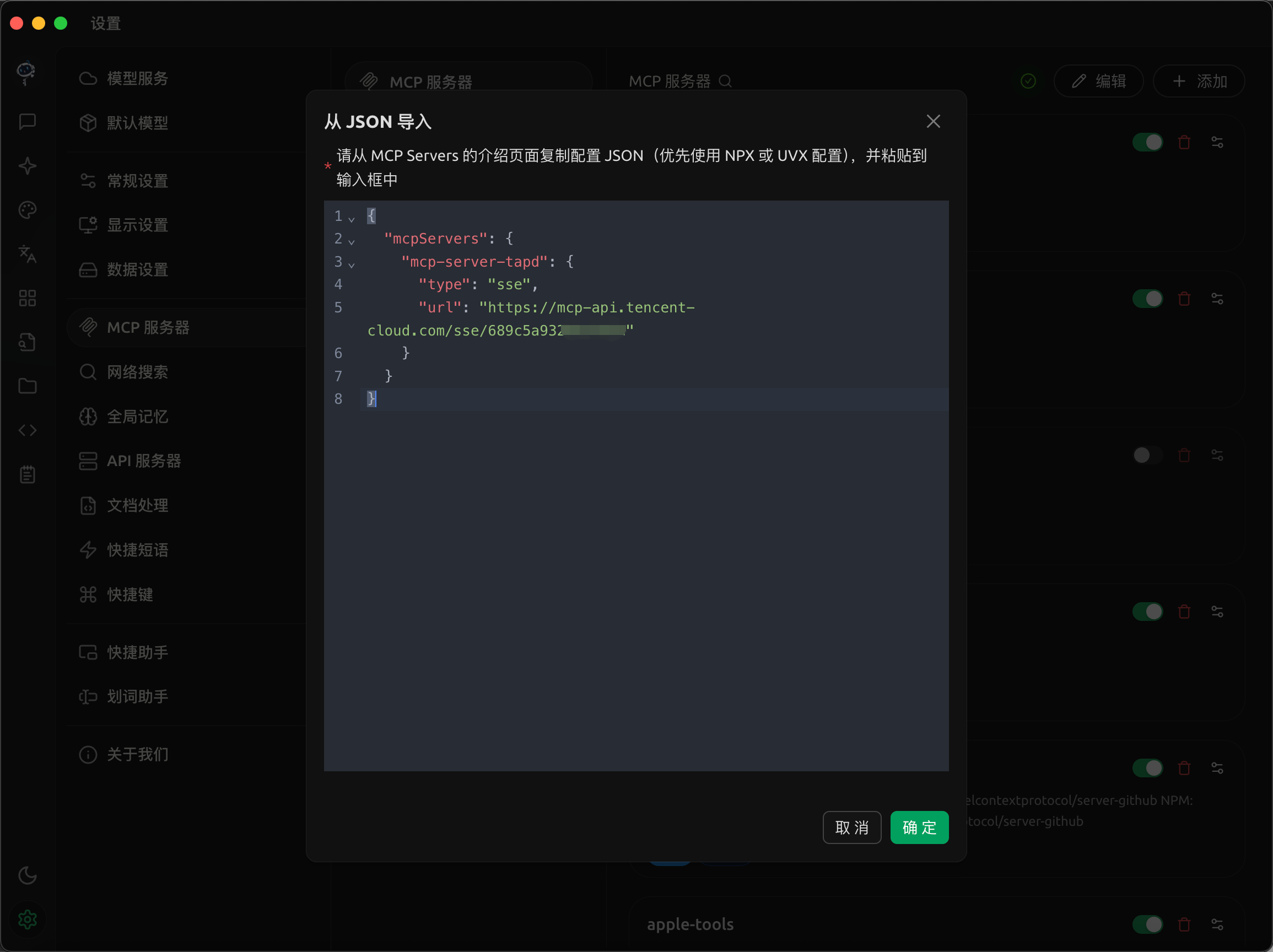Screen dimensions: 1273x952
Task: Click the settings gear icon at bottom
Action: coord(27,920)
